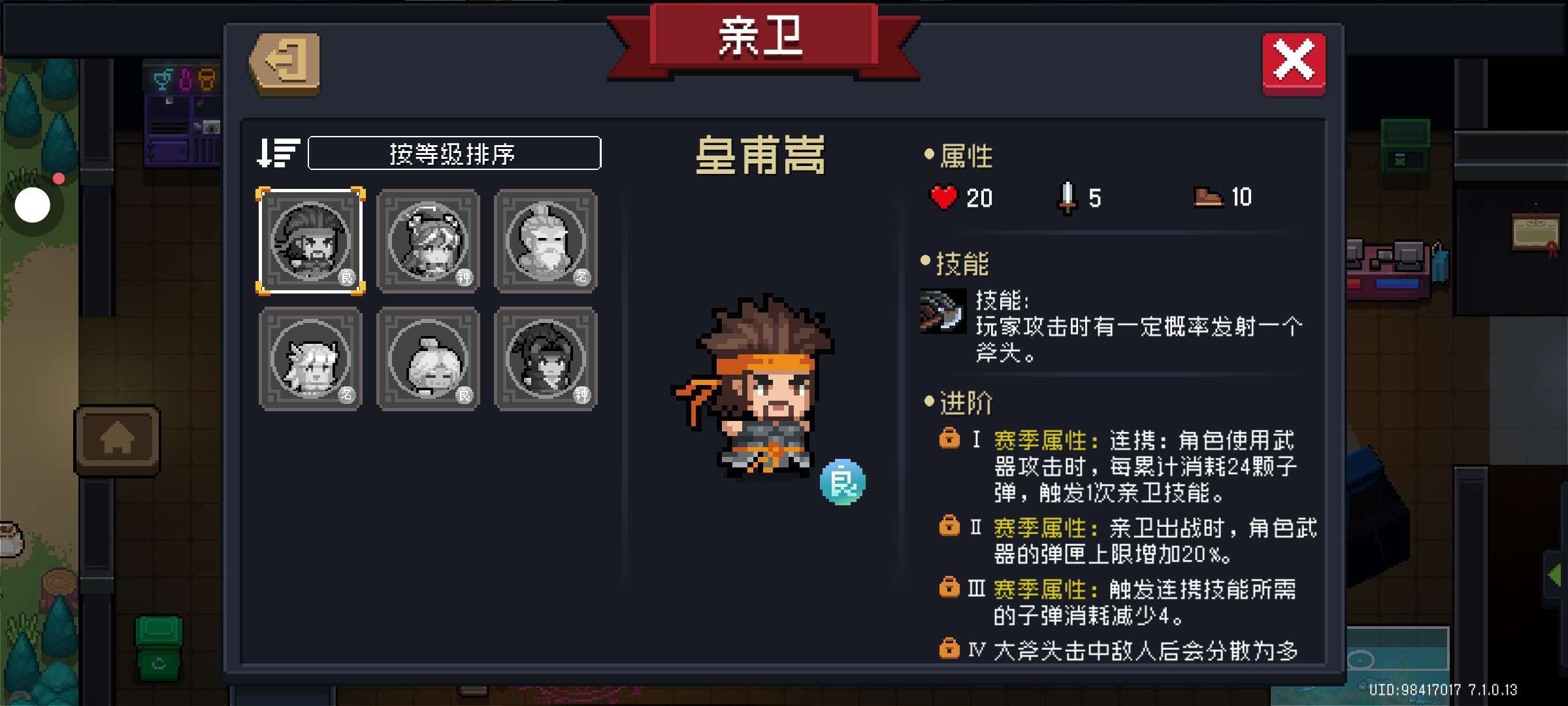This screenshot has width=1568, height=706.
Task: Toggle the sort order arrow icon
Action: 278,153
